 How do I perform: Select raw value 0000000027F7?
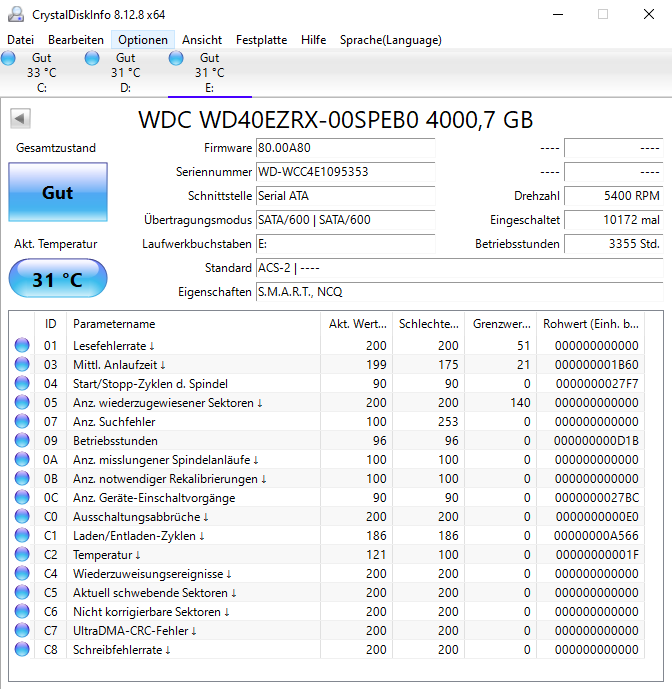click(x=597, y=384)
